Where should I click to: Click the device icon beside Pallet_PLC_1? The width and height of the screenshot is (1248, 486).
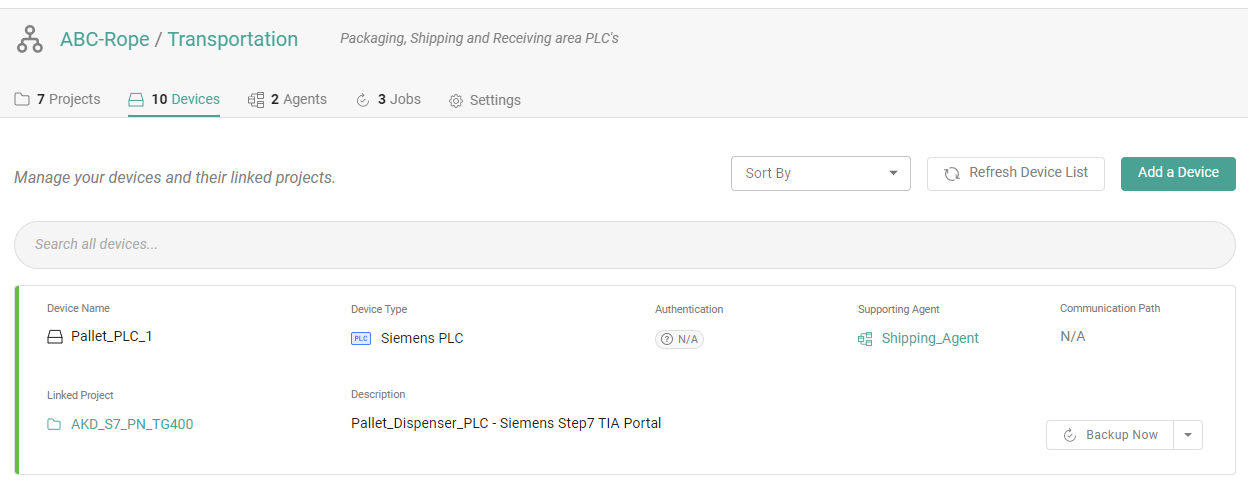55,337
